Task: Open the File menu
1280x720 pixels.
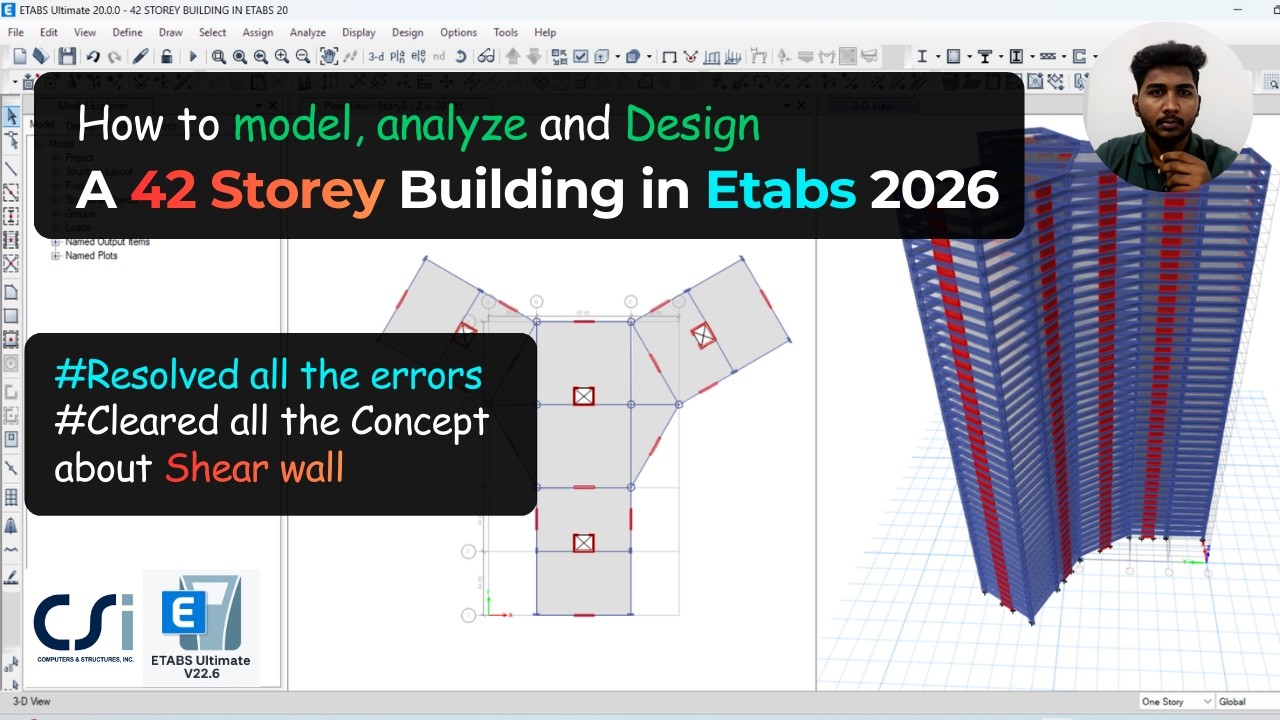Action: (16, 32)
